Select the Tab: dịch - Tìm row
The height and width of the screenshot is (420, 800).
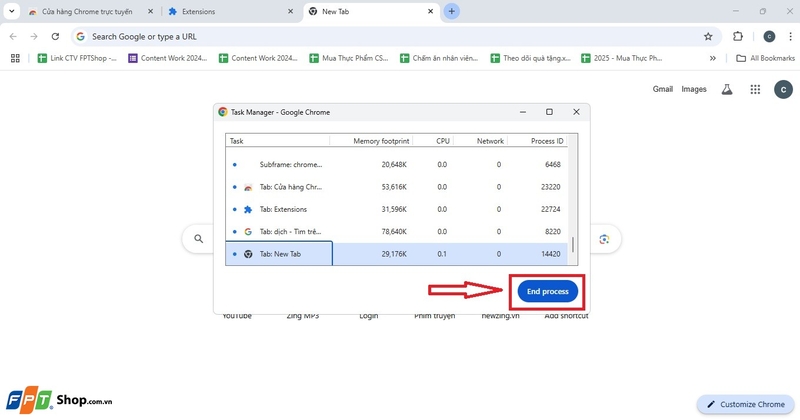tap(396, 232)
